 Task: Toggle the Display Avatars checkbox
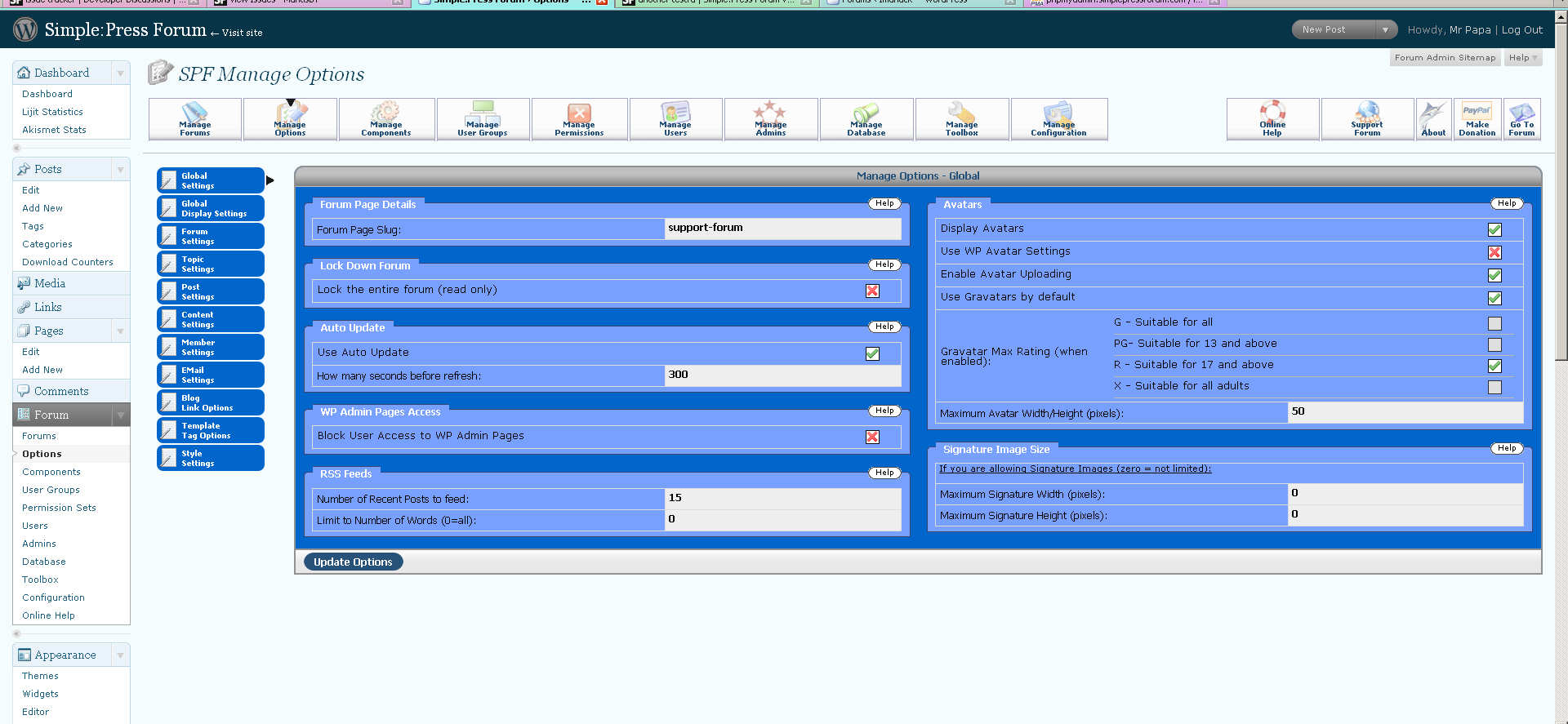coord(1494,229)
